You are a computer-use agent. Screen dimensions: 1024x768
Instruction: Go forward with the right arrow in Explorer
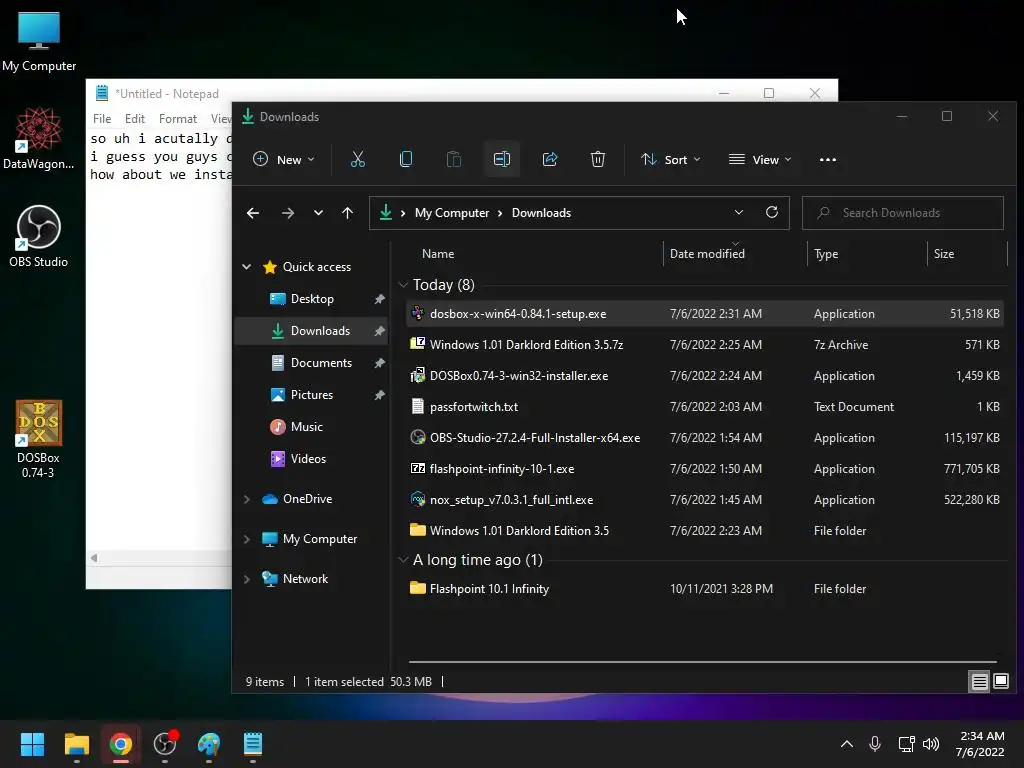pos(287,213)
